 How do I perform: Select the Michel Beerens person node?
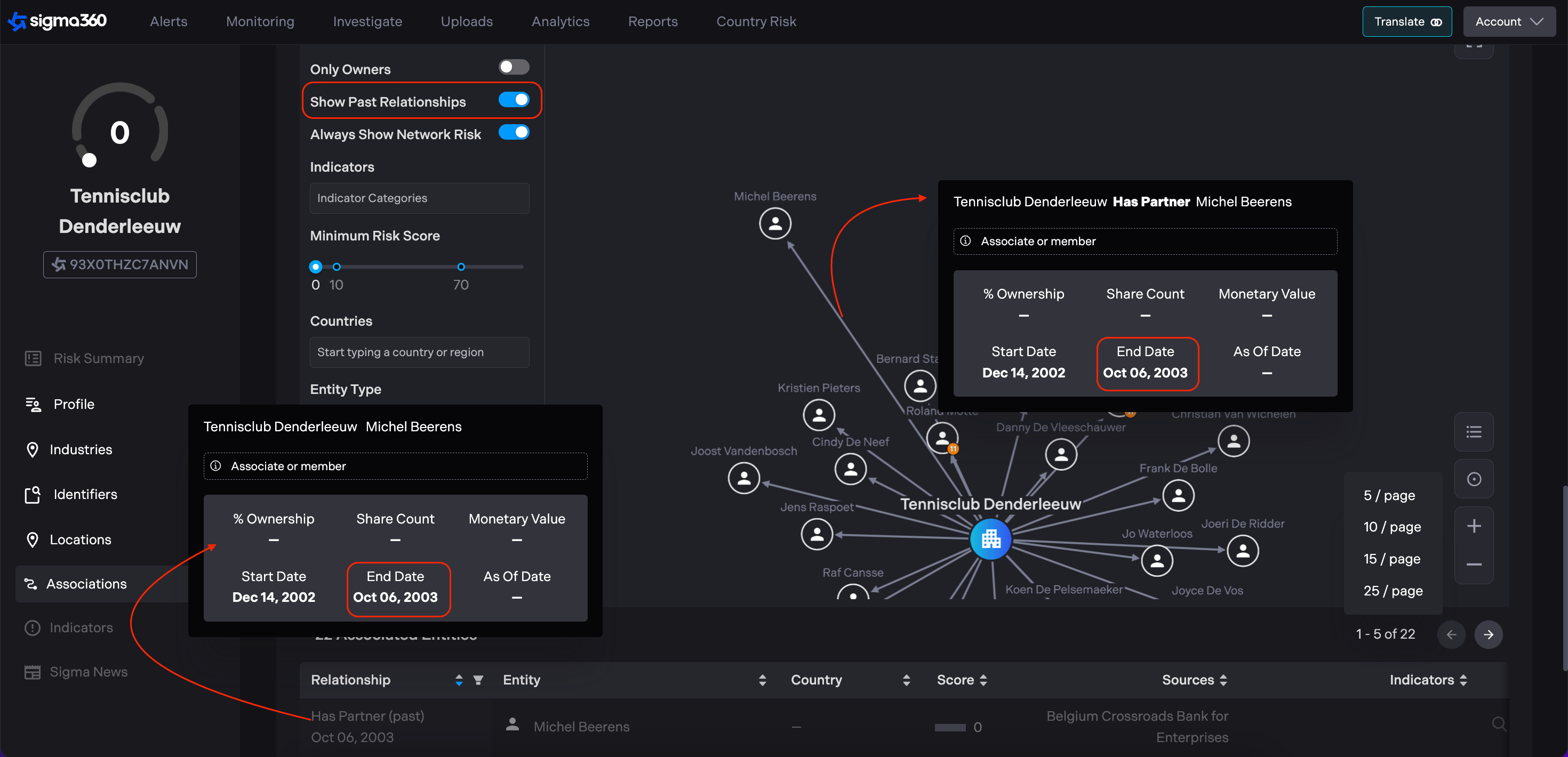(x=774, y=223)
